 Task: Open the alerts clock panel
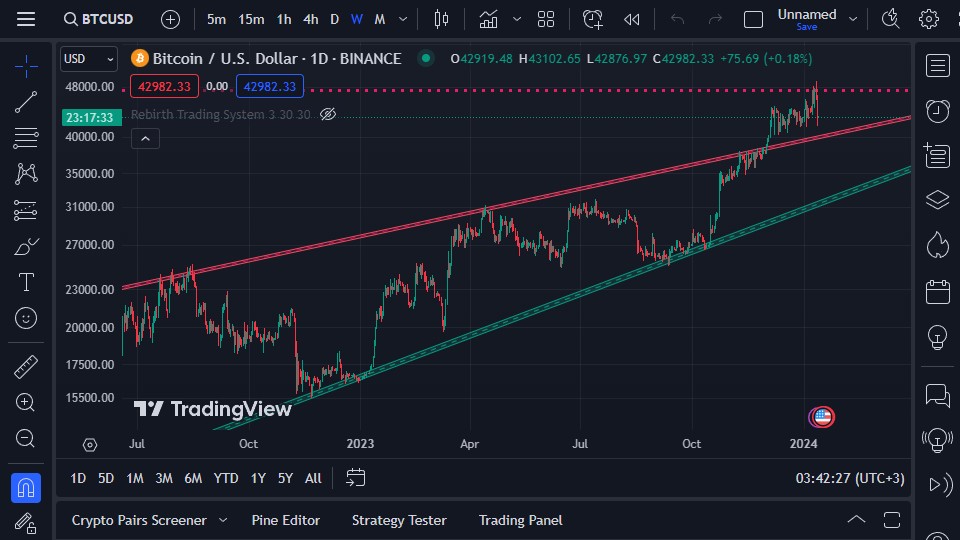click(x=937, y=111)
